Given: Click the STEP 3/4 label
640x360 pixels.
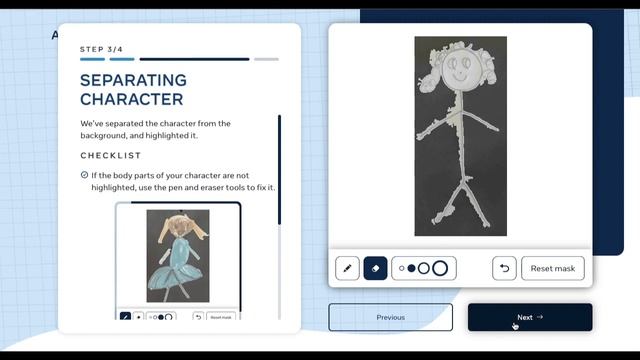Looking at the screenshot, I should [101, 49].
